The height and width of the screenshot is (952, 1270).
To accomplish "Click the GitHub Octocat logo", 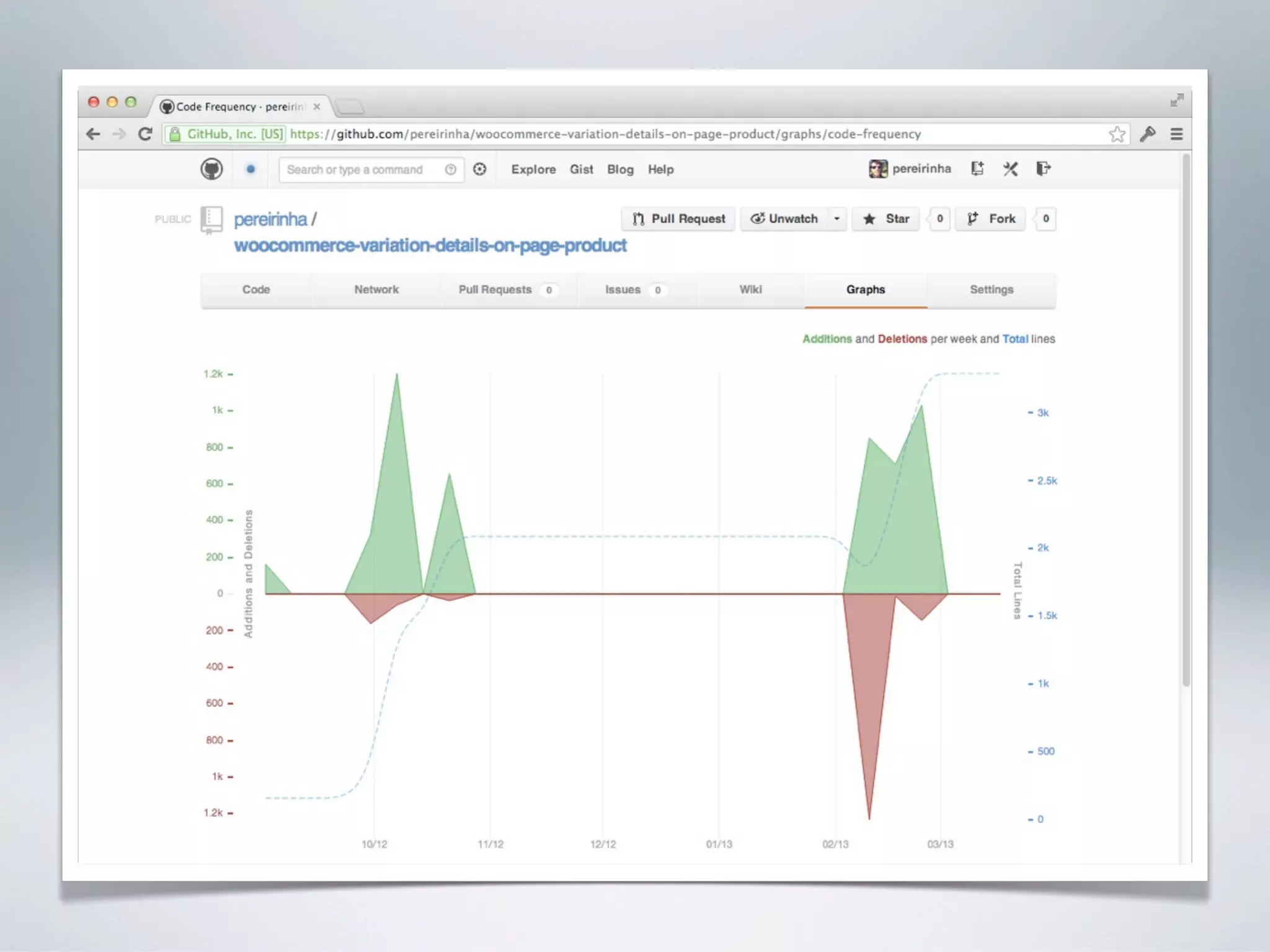I will pos(211,169).
